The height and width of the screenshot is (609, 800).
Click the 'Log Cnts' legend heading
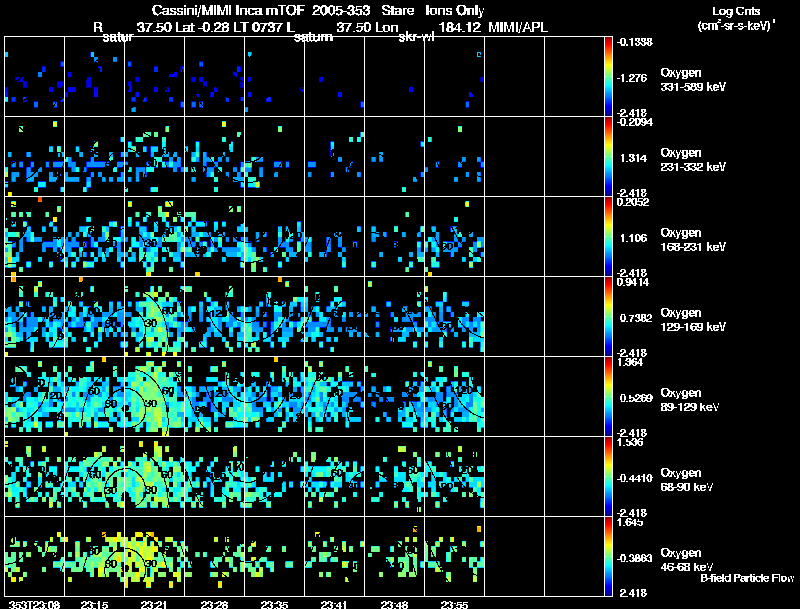pyautogui.click(x=736, y=12)
